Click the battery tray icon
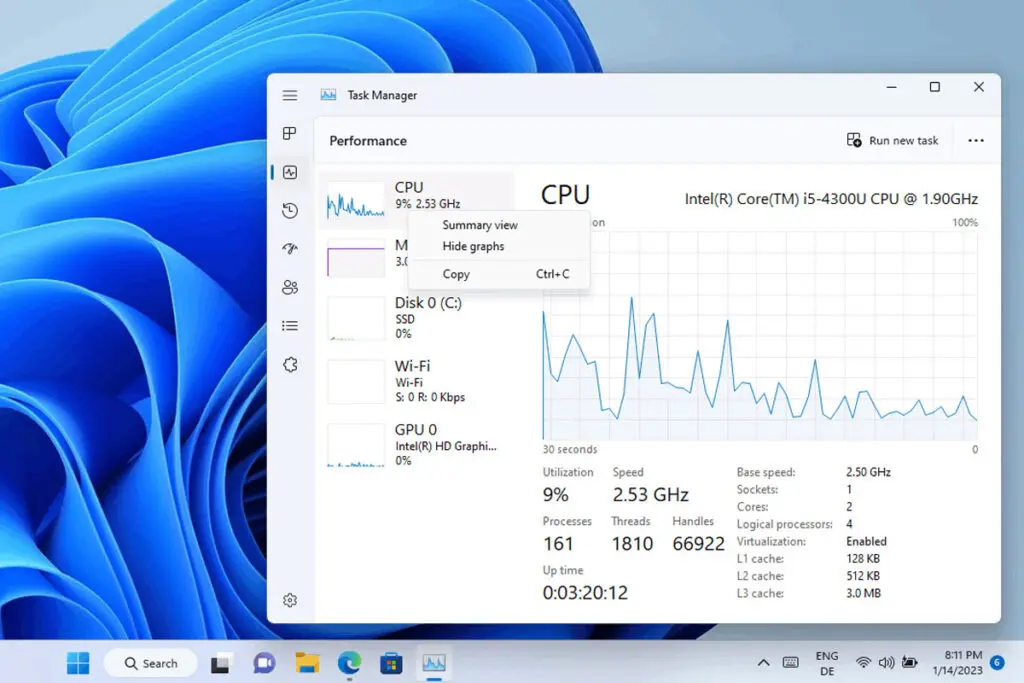This screenshot has width=1024, height=683. point(909,663)
